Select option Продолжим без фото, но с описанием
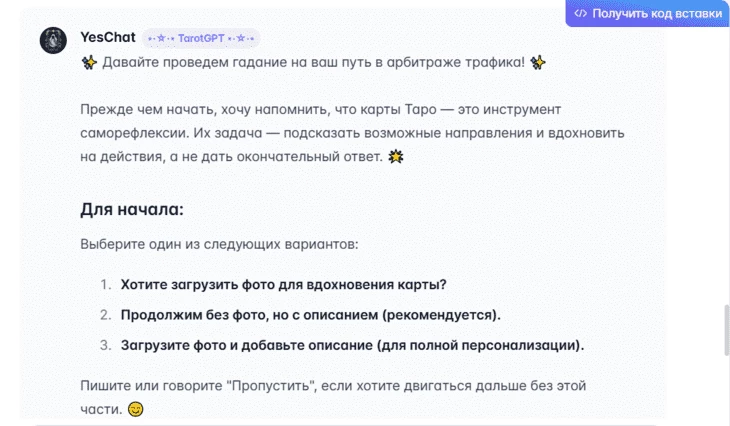730x426 pixels. tap(311, 315)
